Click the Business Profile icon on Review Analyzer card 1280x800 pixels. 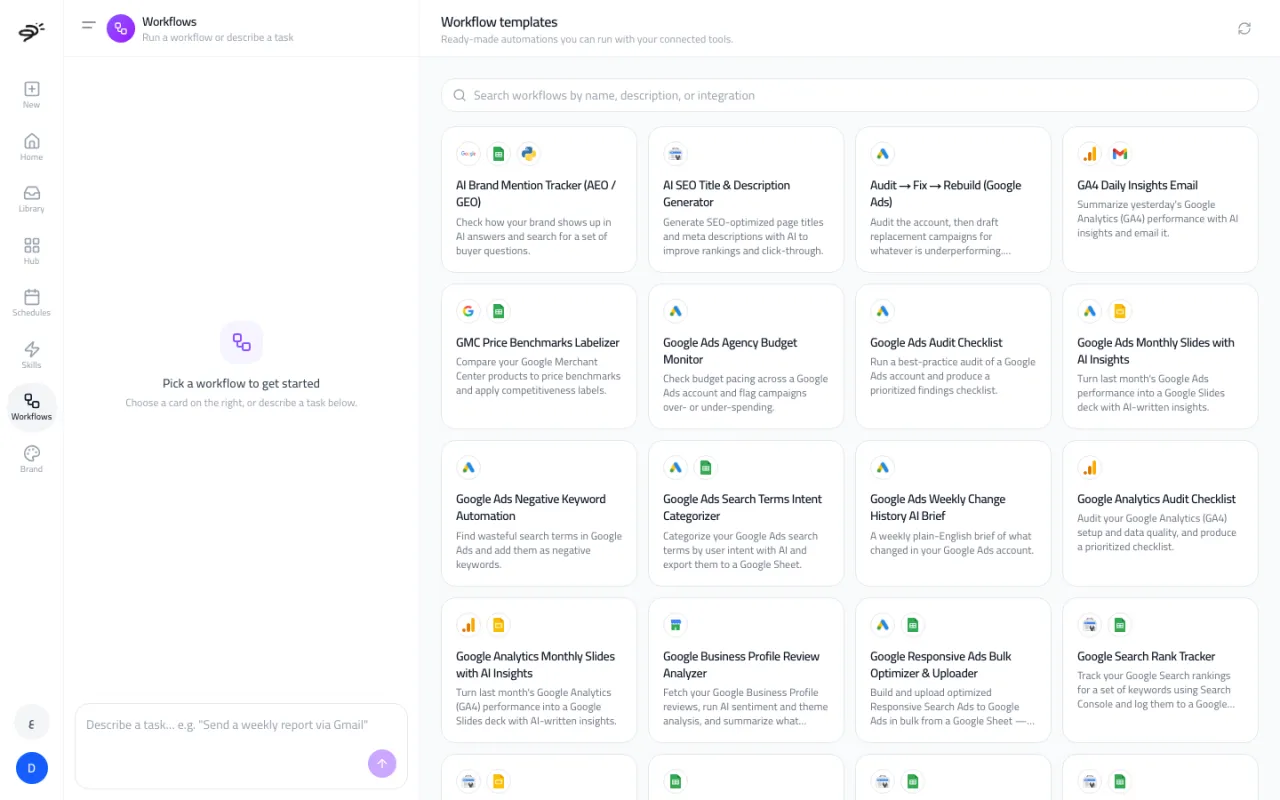tap(675, 625)
